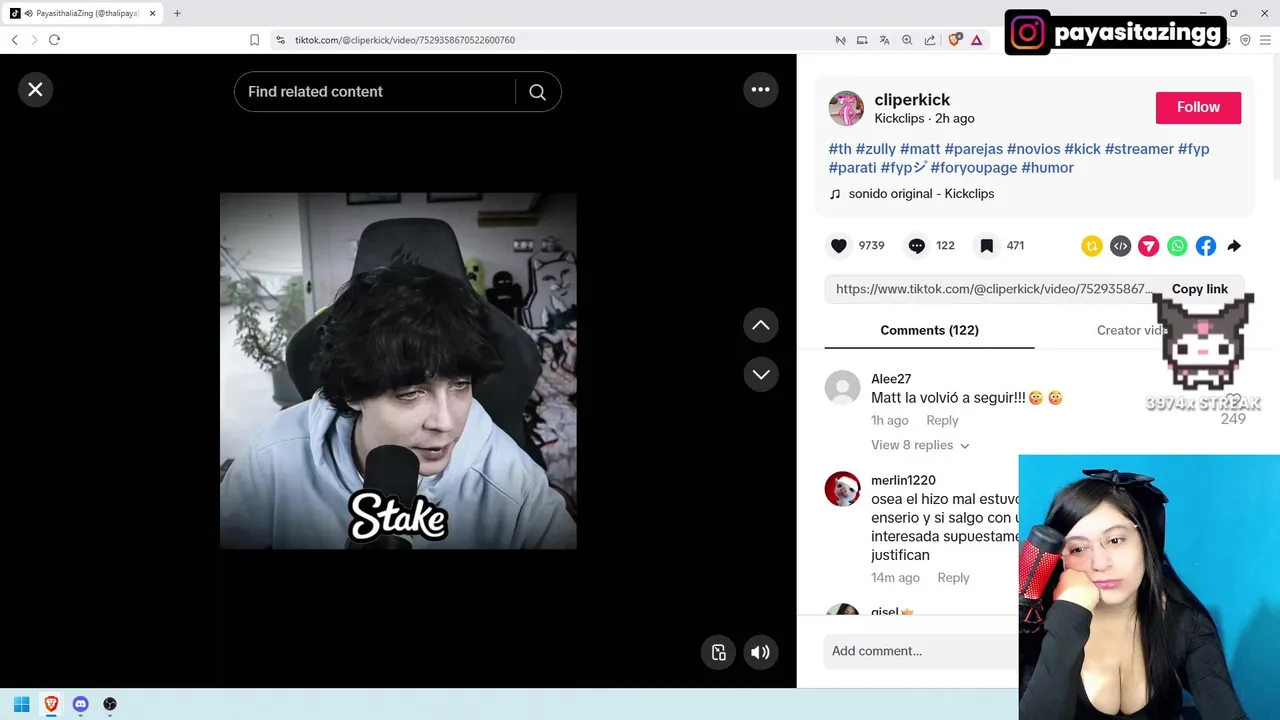1280x720 pixels.
Task: Open Discord from the taskbar
Action: (x=81, y=704)
